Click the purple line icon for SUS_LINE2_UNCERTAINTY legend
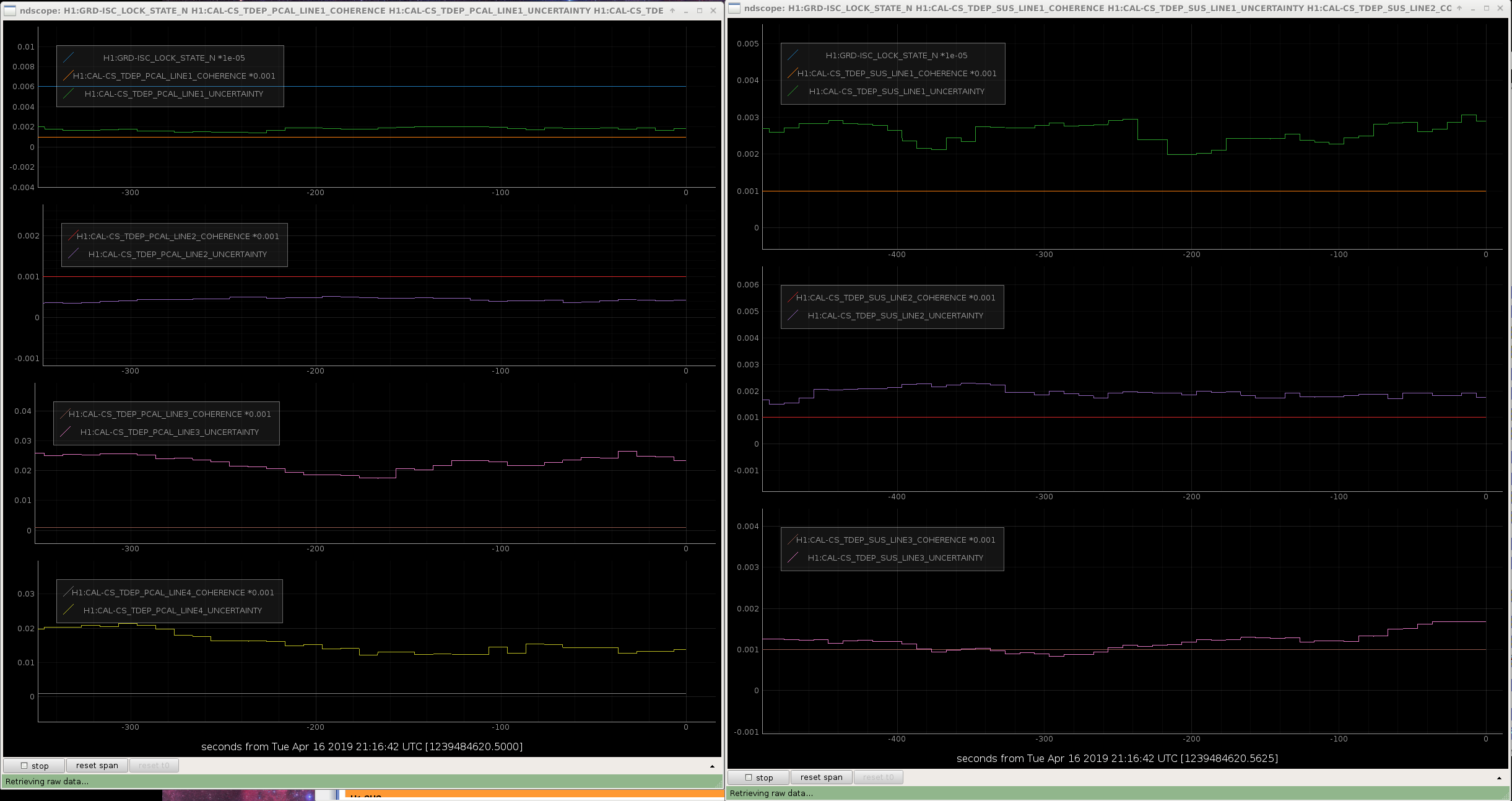 pyautogui.click(x=793, y=315)
